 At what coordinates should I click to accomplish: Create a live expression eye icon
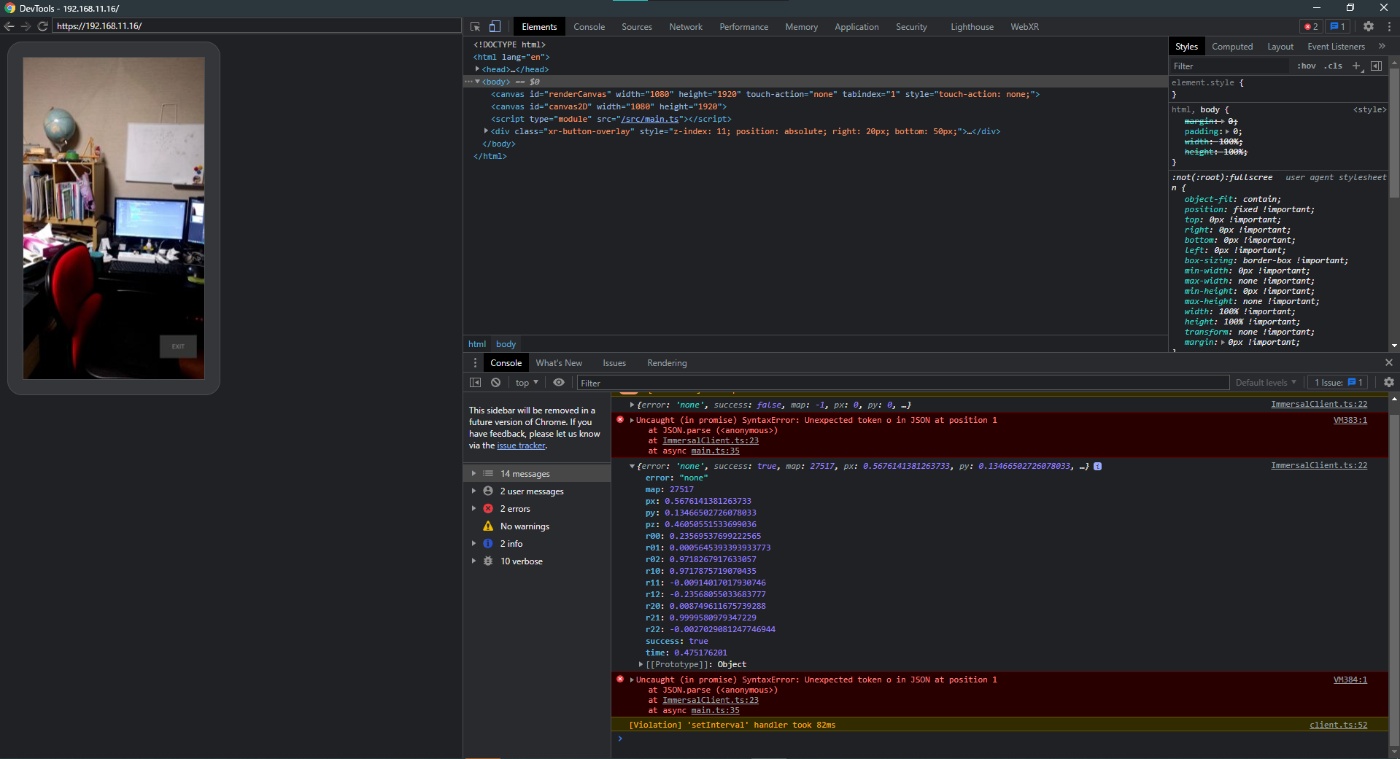tap(558, 382)
